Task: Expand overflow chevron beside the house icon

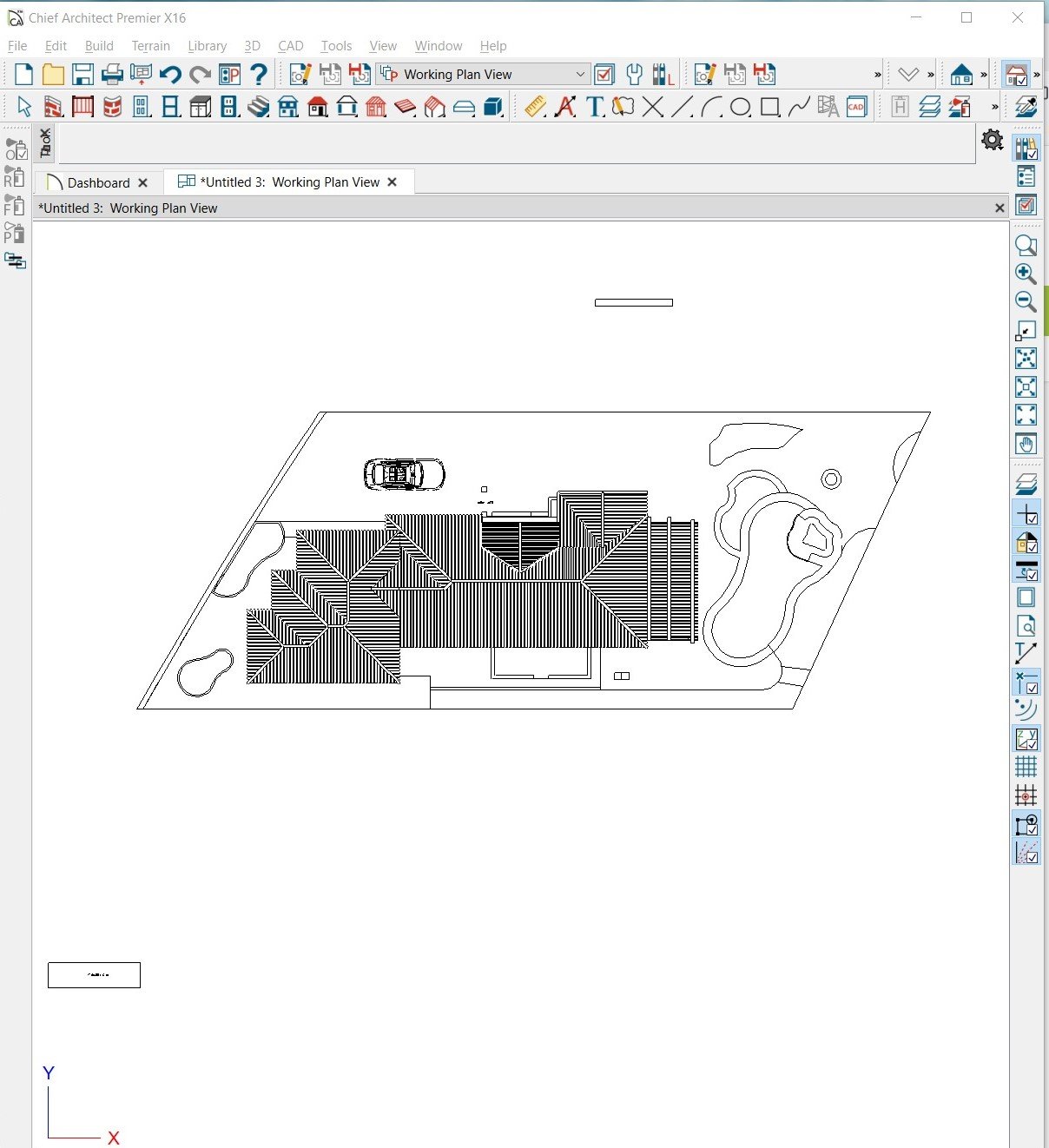Action: [x=984, y=75]
